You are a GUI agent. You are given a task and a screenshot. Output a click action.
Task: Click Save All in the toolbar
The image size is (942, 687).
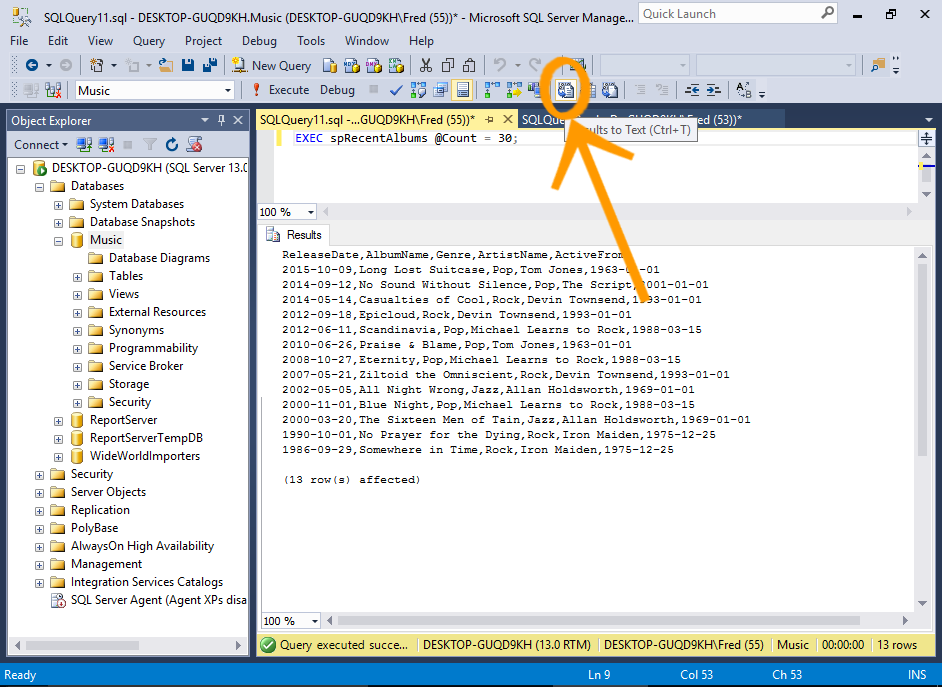[x=210, y=65]
